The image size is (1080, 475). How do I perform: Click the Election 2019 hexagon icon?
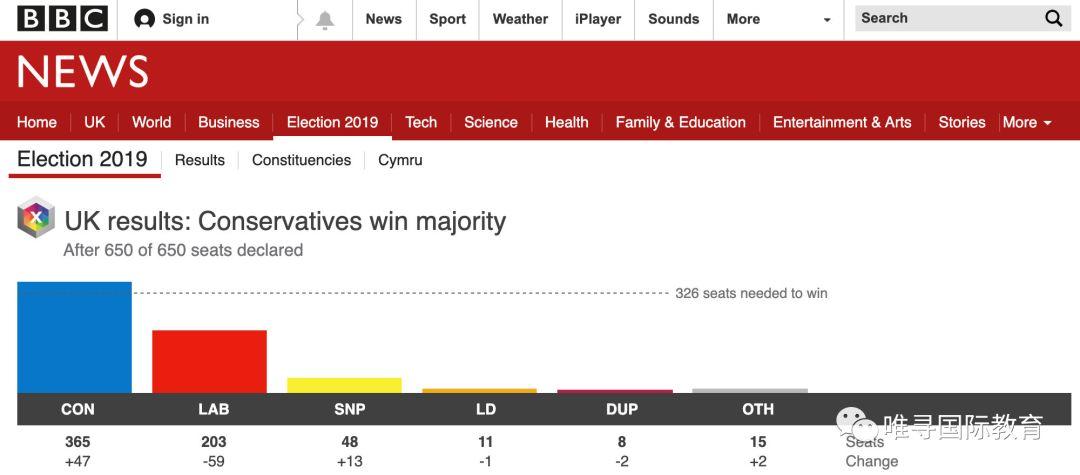pyautogui.click(x=36, y=217)
